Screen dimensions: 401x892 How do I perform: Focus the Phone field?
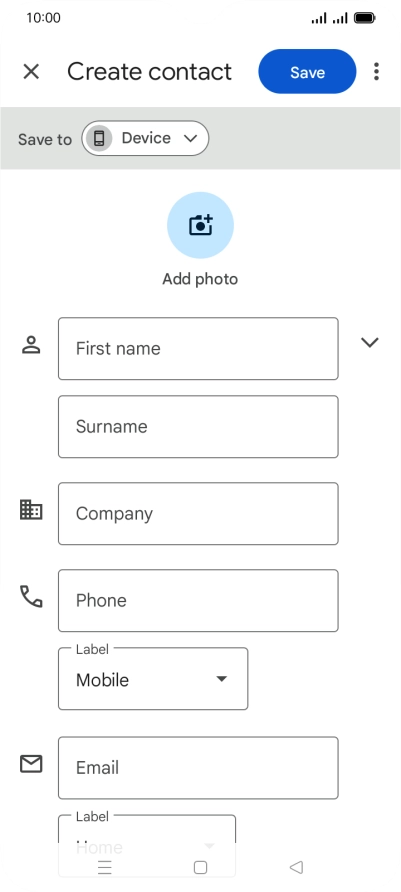pyautogui.click(x=198, y=601)
